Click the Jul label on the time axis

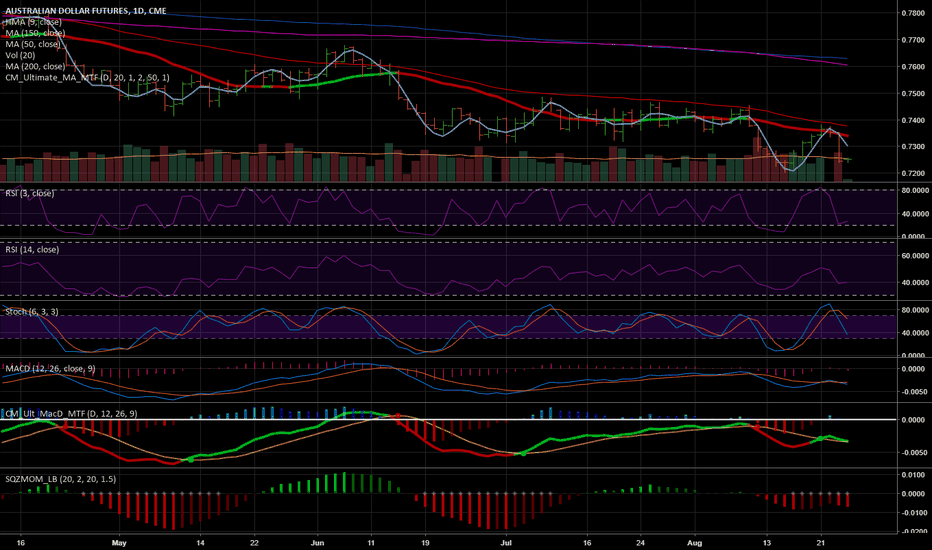pos(506,542)
